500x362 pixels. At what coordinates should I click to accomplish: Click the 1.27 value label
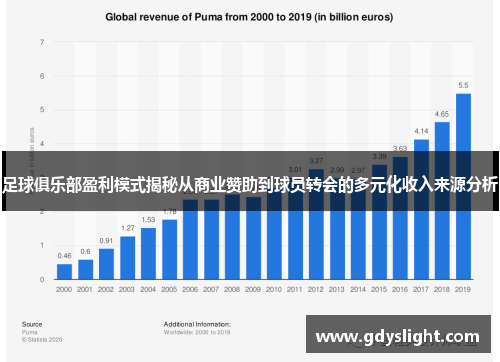coord(128,228)
